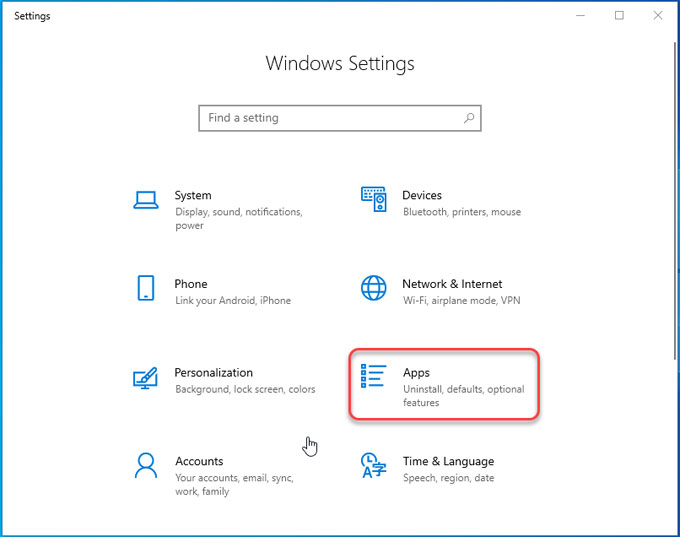Click 'Link your Android, iPhone' text
Viewport: 680px width, 537px height.
pos(233,301)
